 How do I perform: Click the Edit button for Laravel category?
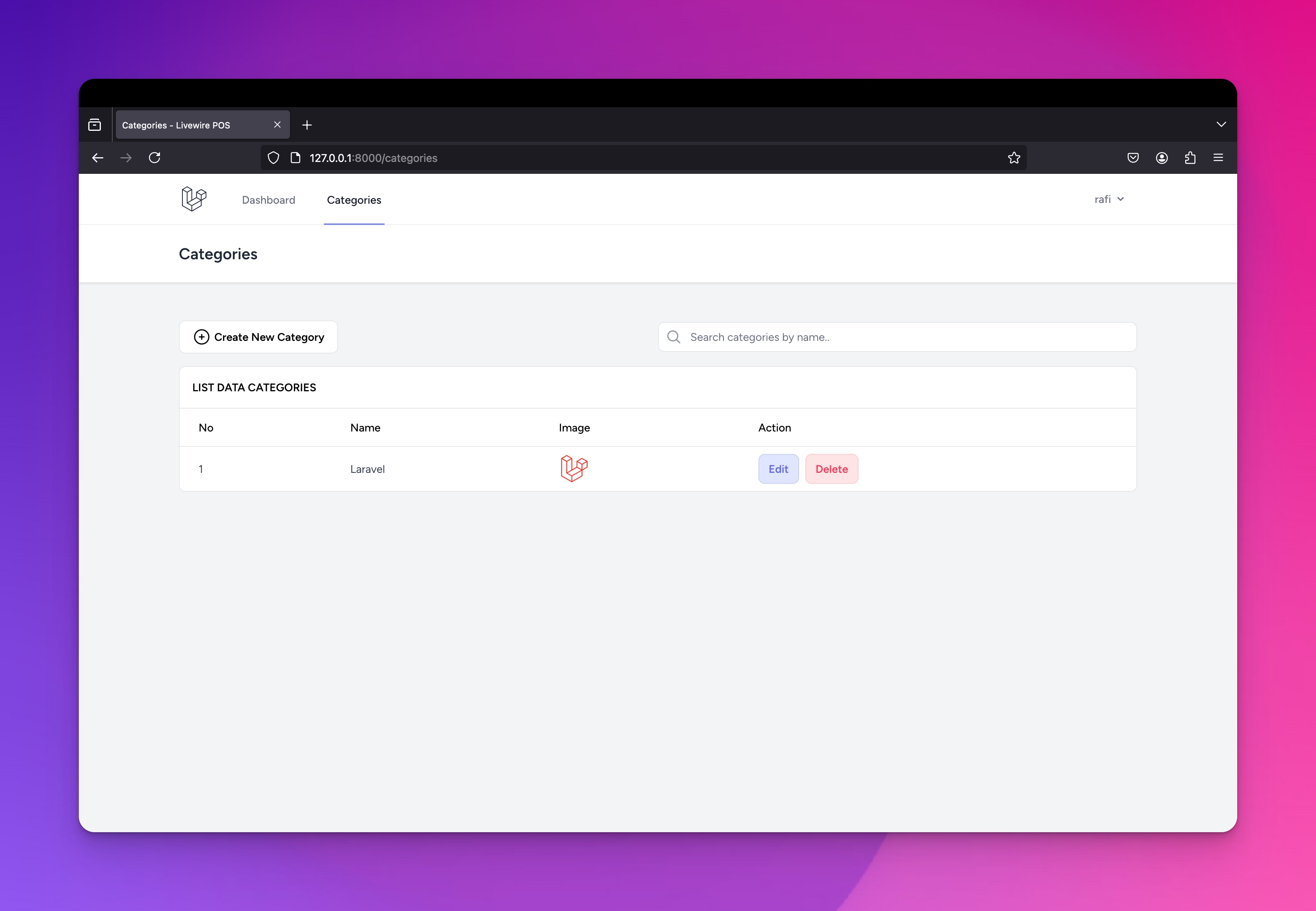(x=778, y=468)
